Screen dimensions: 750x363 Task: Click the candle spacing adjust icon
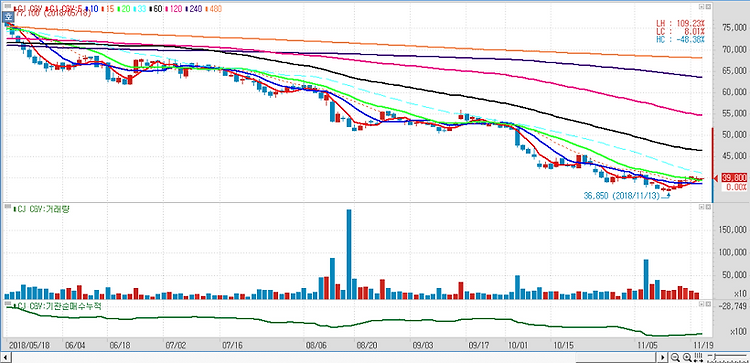(x=698, y=357)
